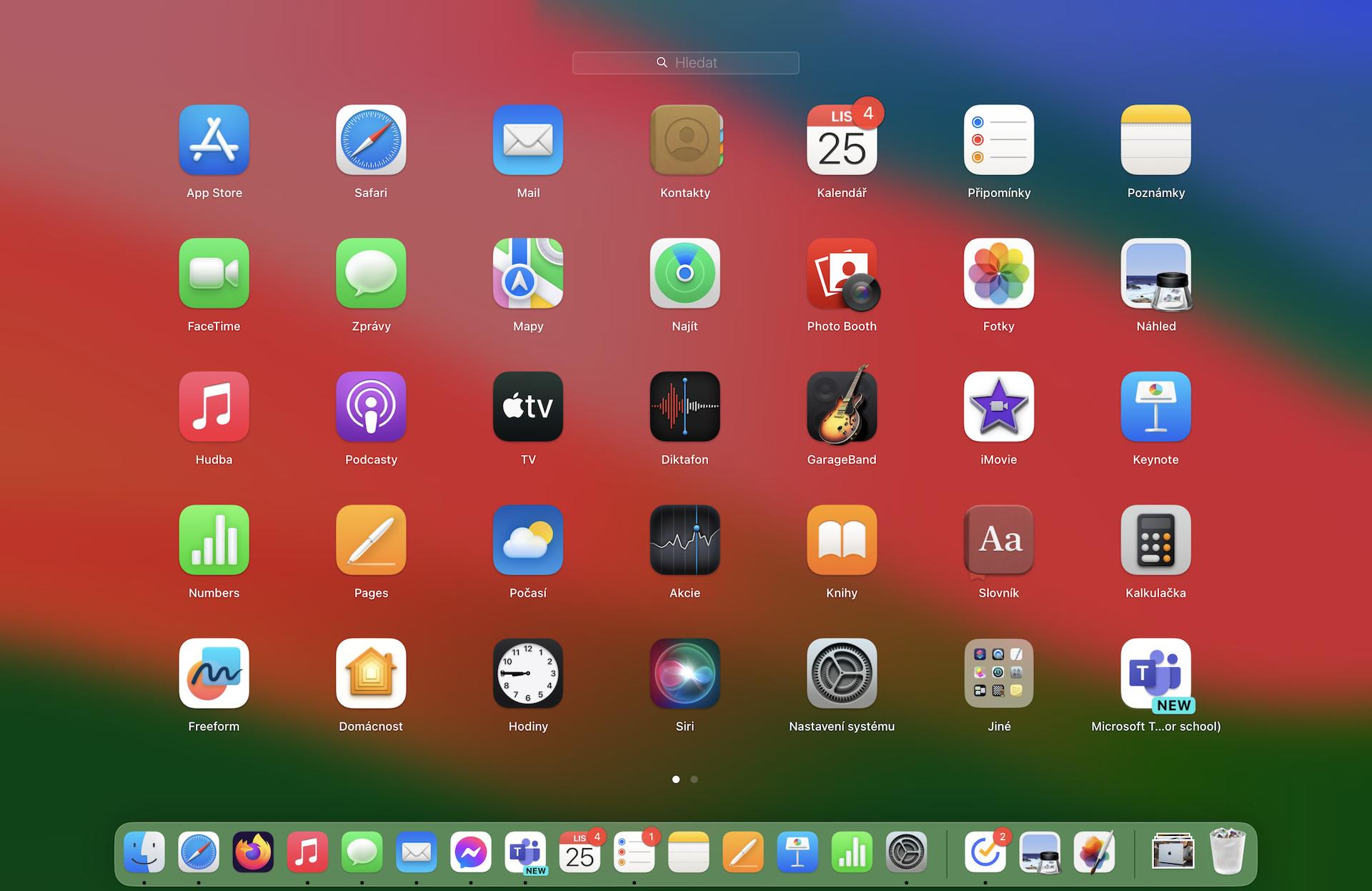1372x891 pixels.
Task: Open the Fotky app
Action: pos(999,274)
